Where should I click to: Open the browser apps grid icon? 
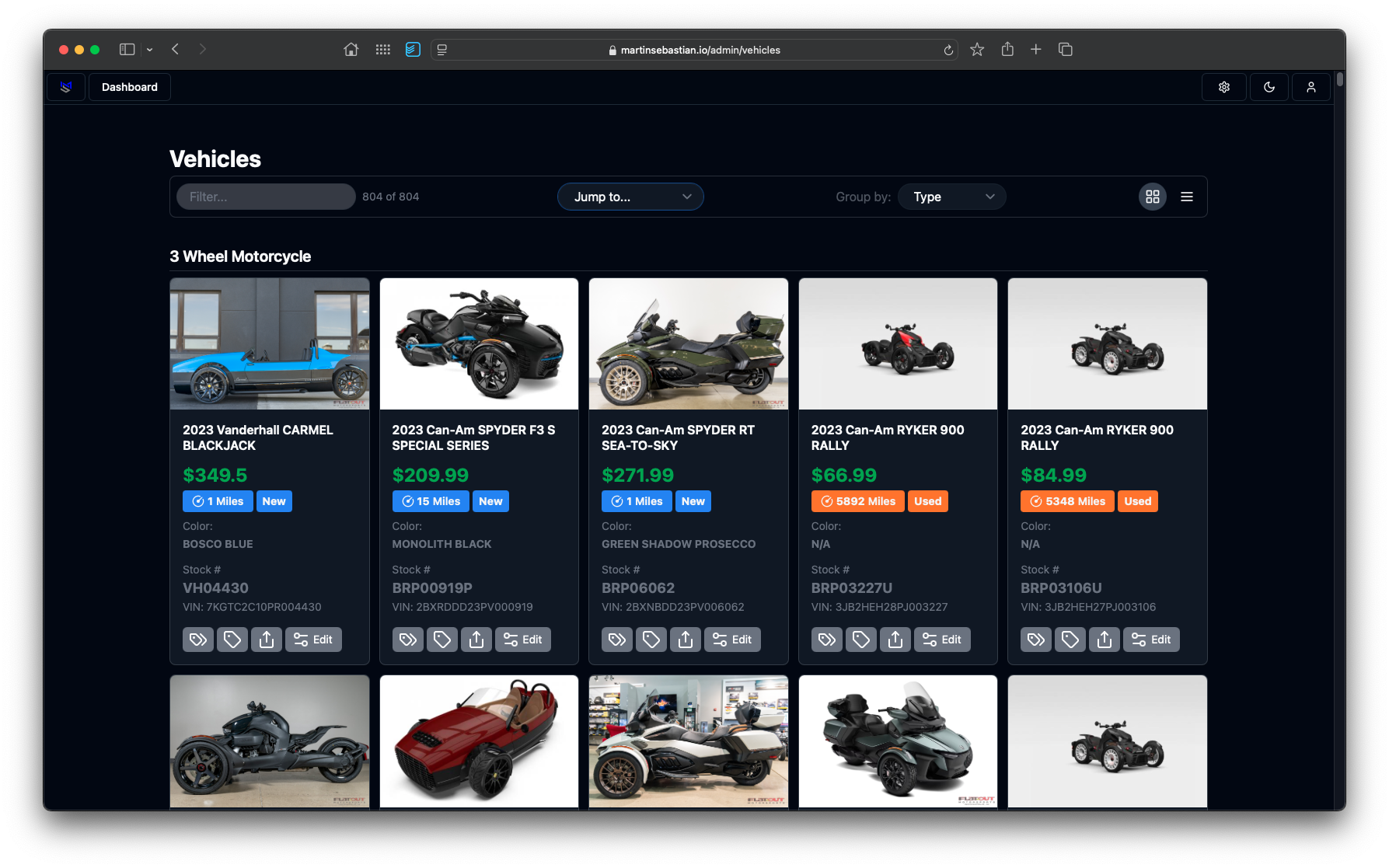pos(383,50)
